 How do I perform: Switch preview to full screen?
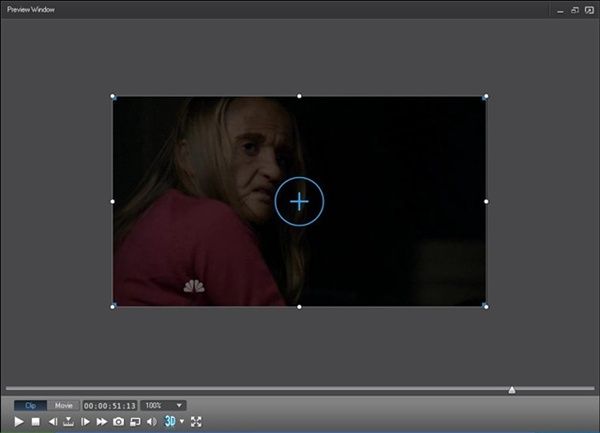[x=196, y=422]
